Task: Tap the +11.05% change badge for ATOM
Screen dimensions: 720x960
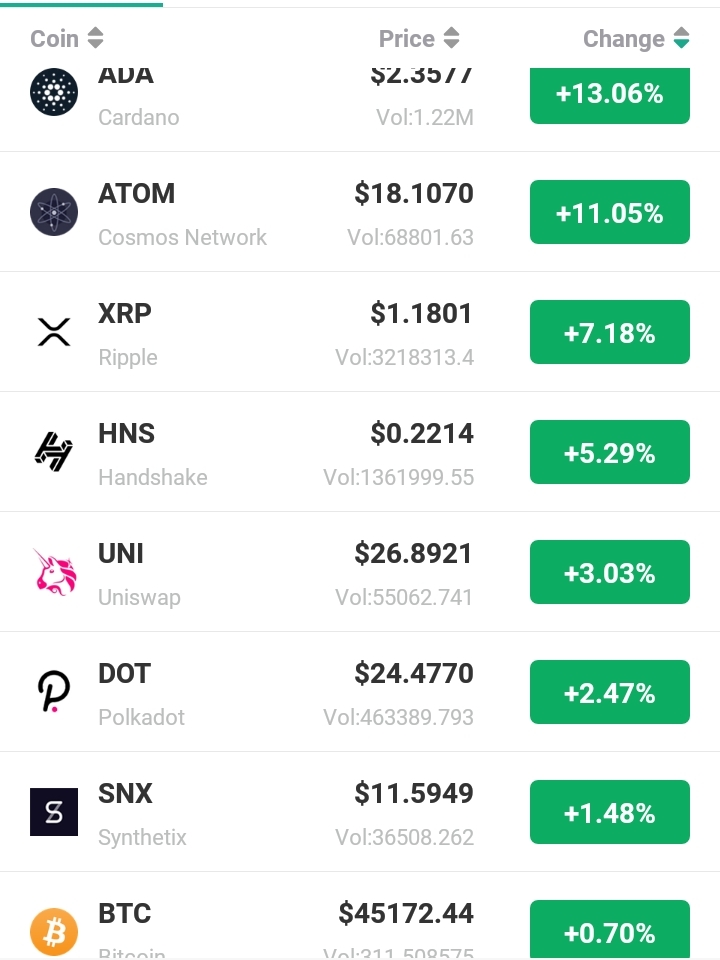Action: 610,212
